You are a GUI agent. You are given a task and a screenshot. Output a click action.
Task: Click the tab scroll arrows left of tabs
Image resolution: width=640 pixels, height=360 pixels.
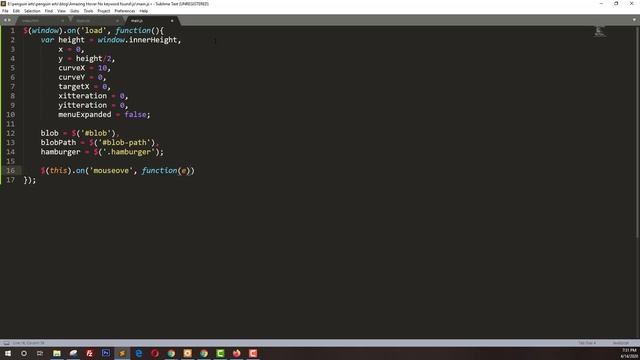(x=7, y=20)
